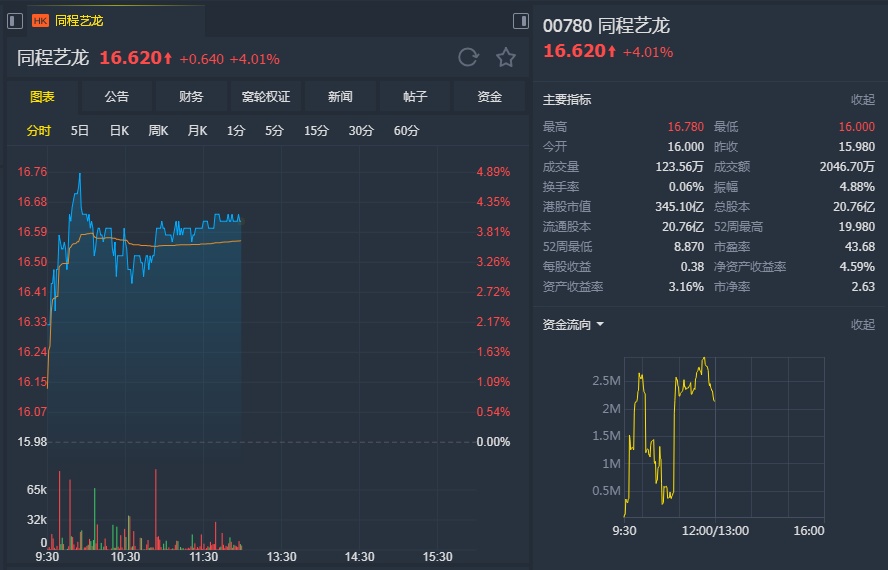Select the 周K chart period
The height and width of the screenshot is (570, 888).
[x=158, y=131]
